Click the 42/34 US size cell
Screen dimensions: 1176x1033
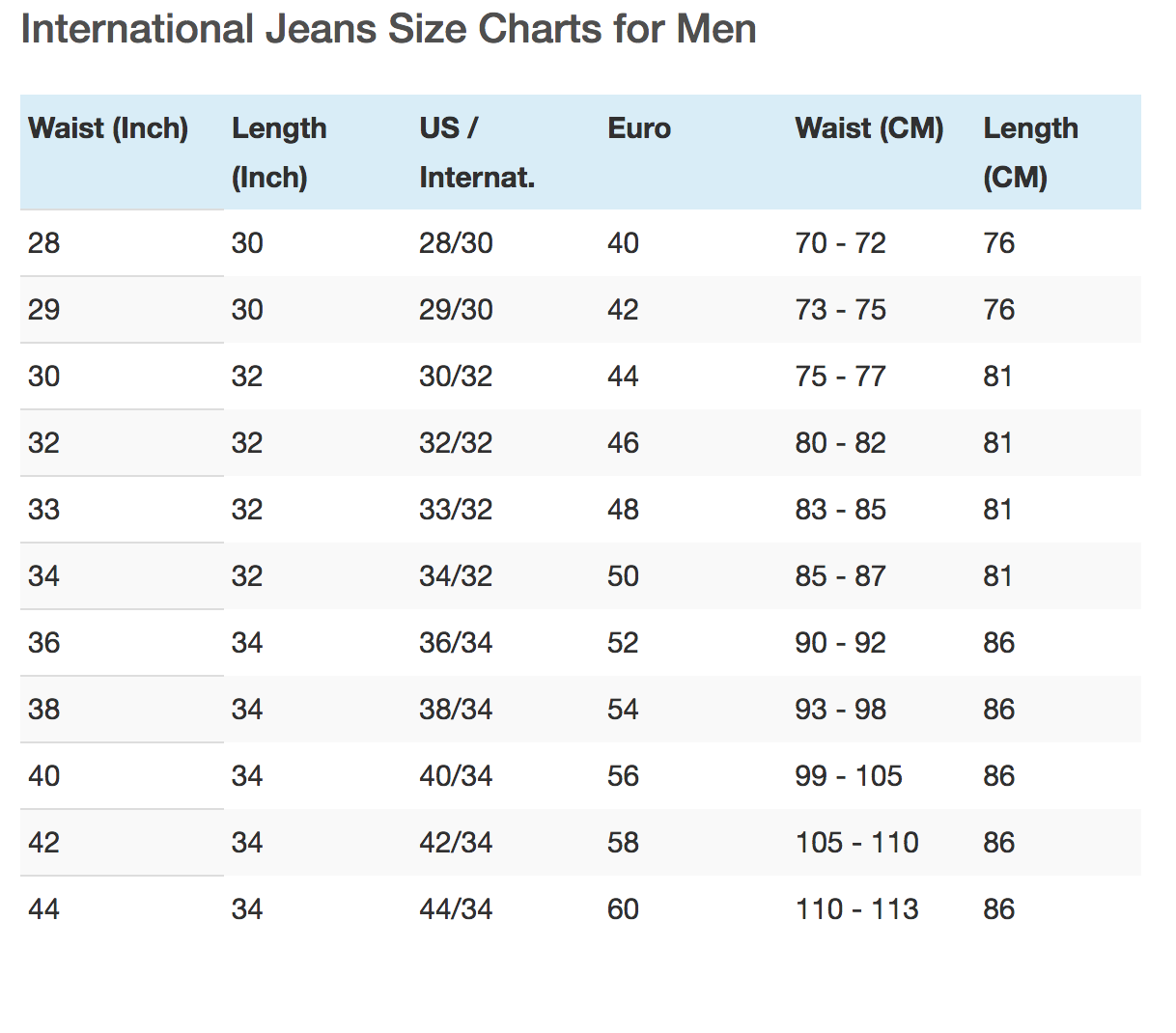pyautogui.click(x=456, y=843)
